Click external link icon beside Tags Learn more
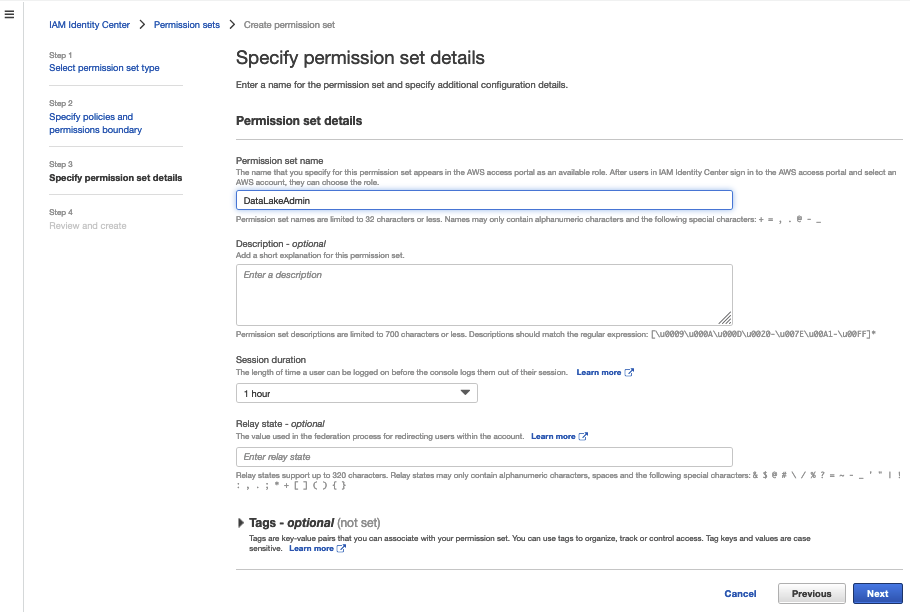Image resolution: width=910 pixels, height=612 pixels. coord(342,548)
